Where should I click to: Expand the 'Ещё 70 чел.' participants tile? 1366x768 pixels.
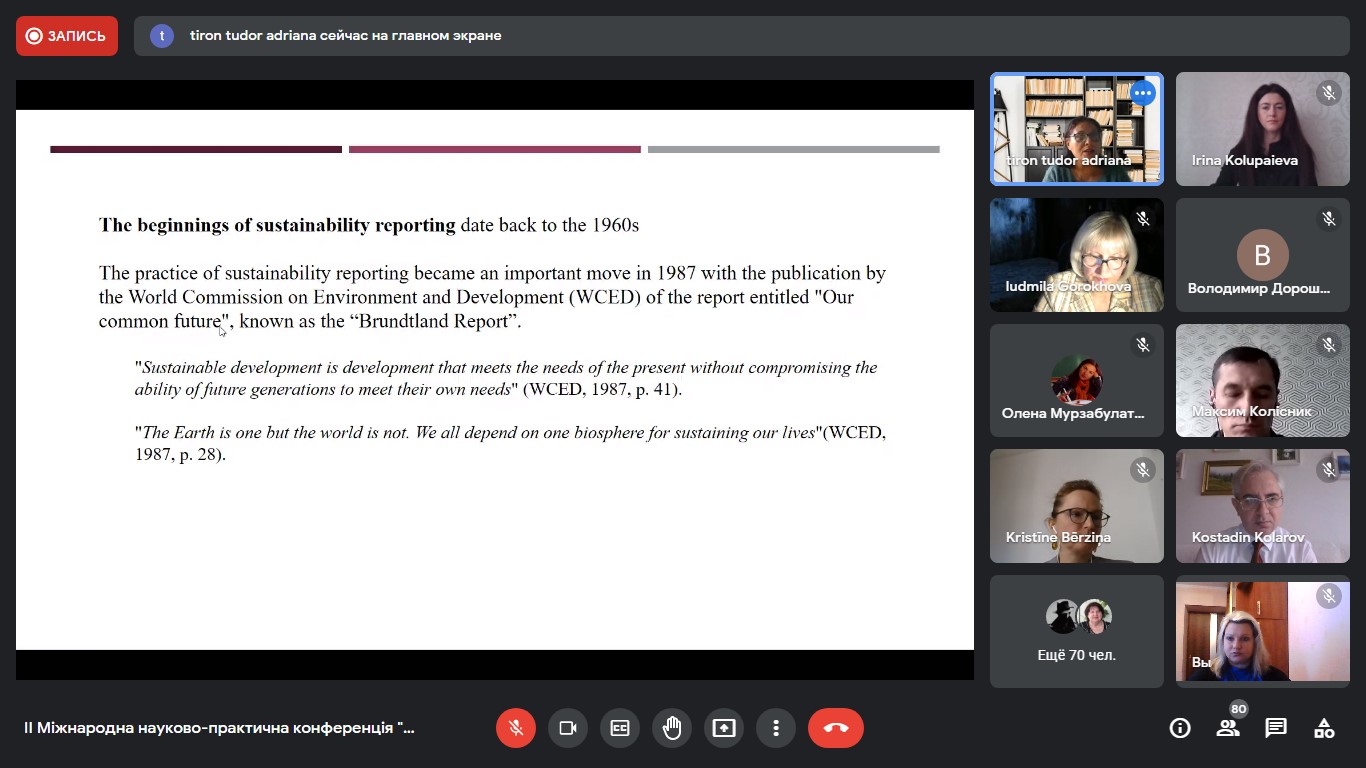(1077, 631)
